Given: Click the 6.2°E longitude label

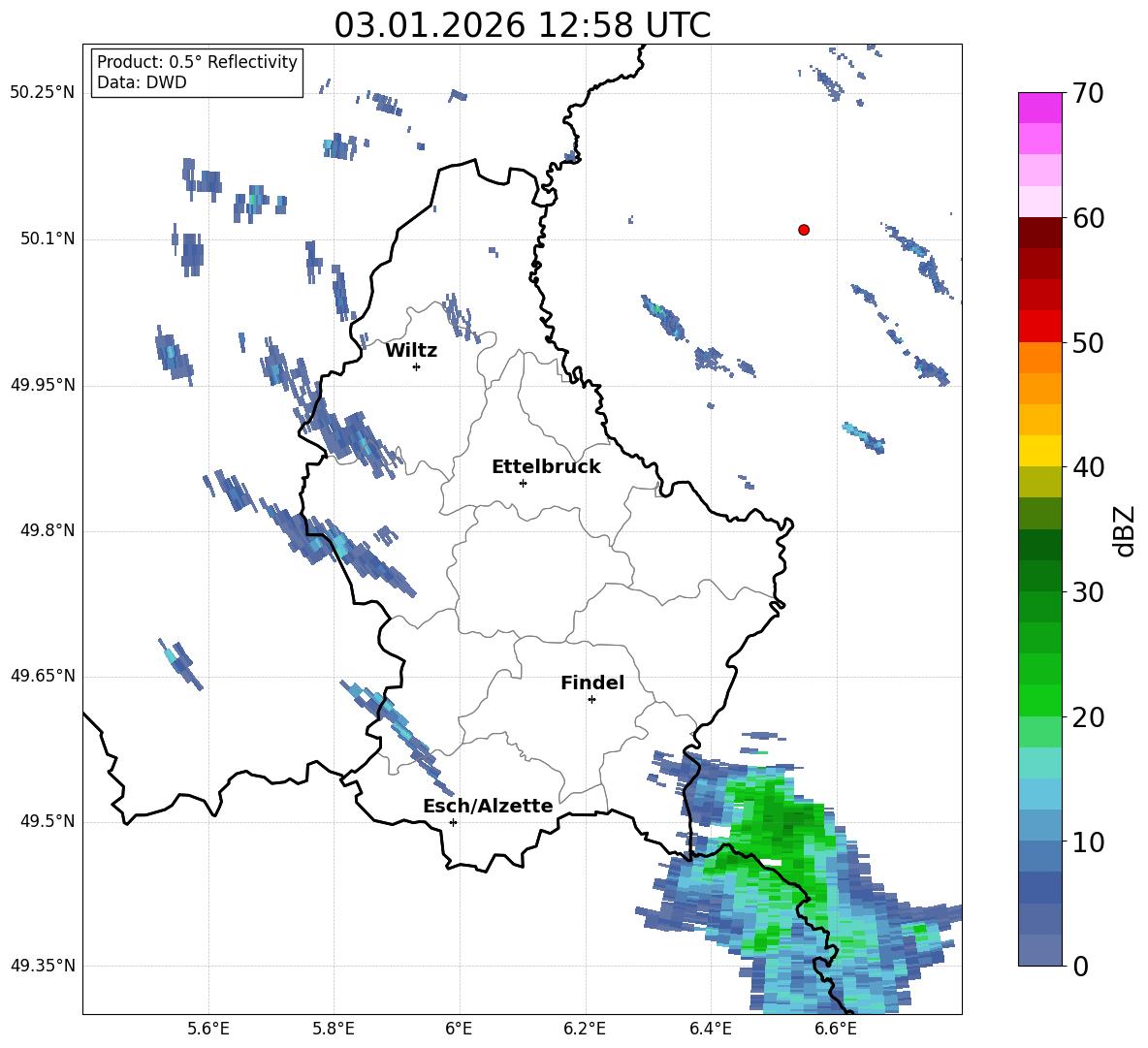Looking at the screenshot, I should [x=585, y=1029].
